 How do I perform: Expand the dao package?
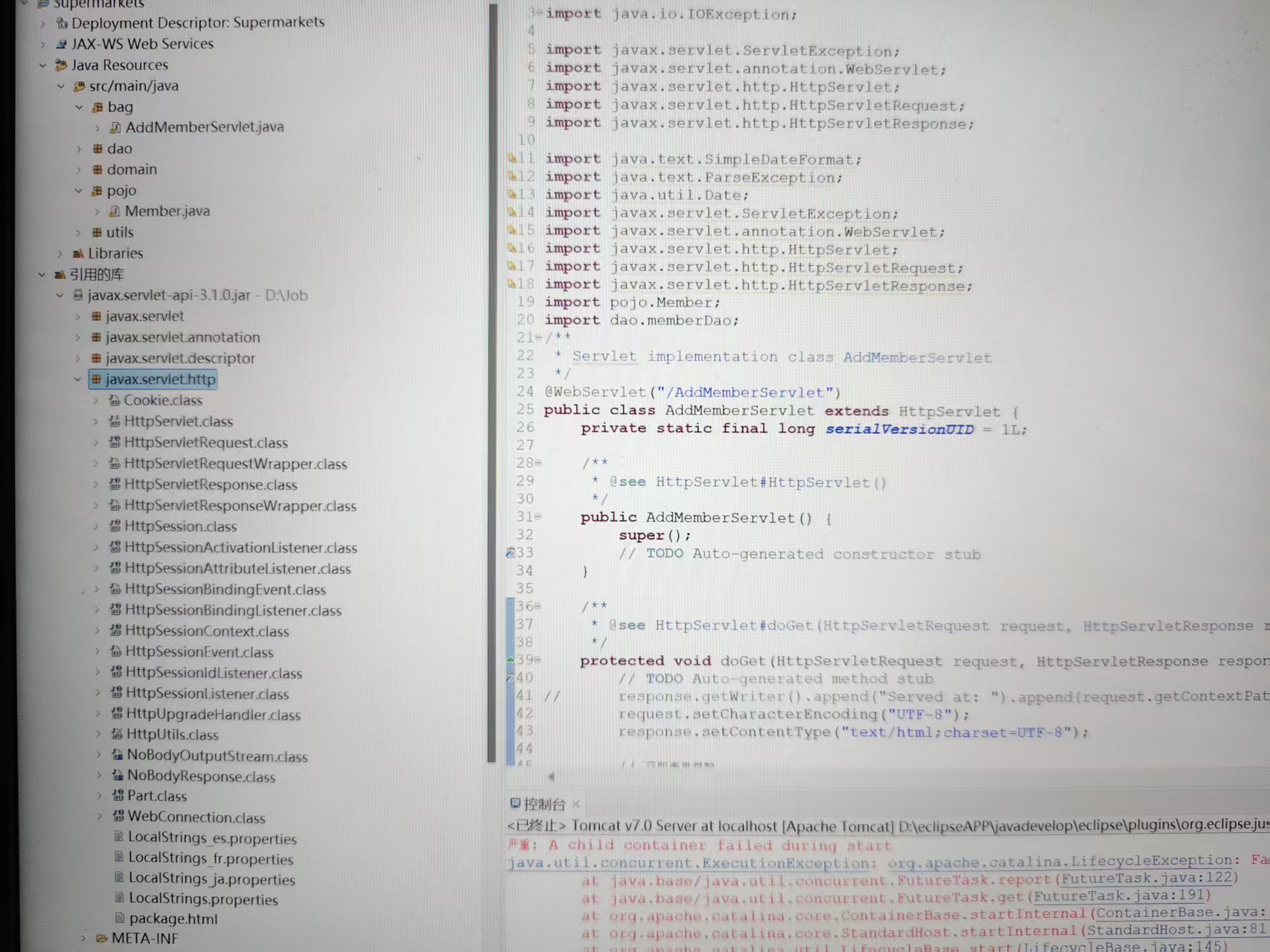coord(79,149)
